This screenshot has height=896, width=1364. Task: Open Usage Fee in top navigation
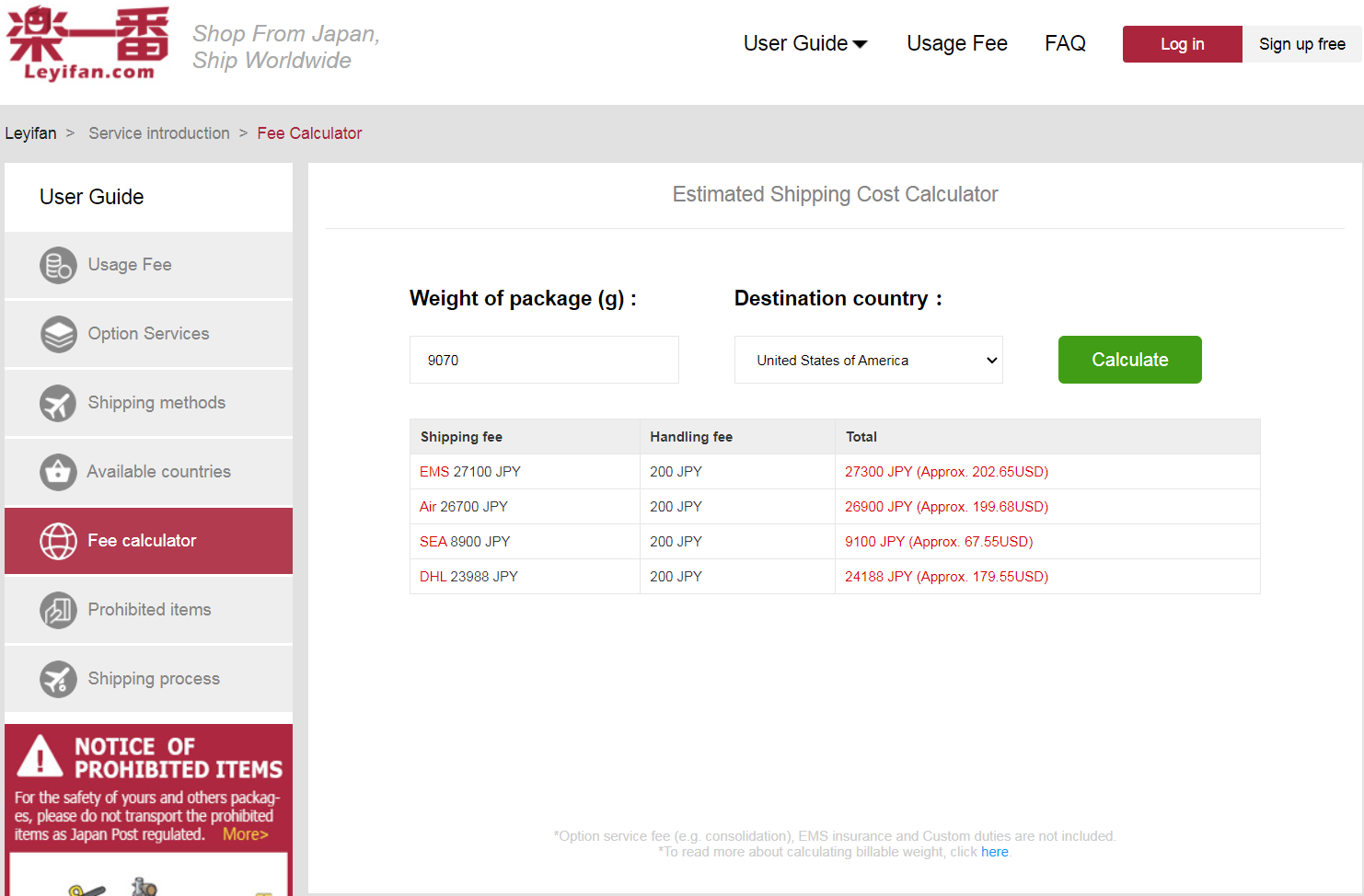click(956, 43)
